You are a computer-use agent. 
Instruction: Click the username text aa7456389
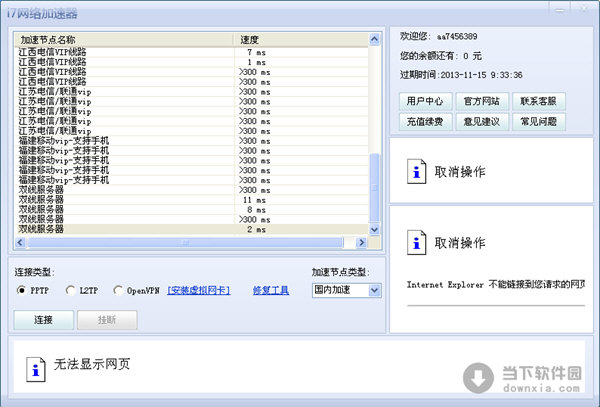click(x=457, y=37)
